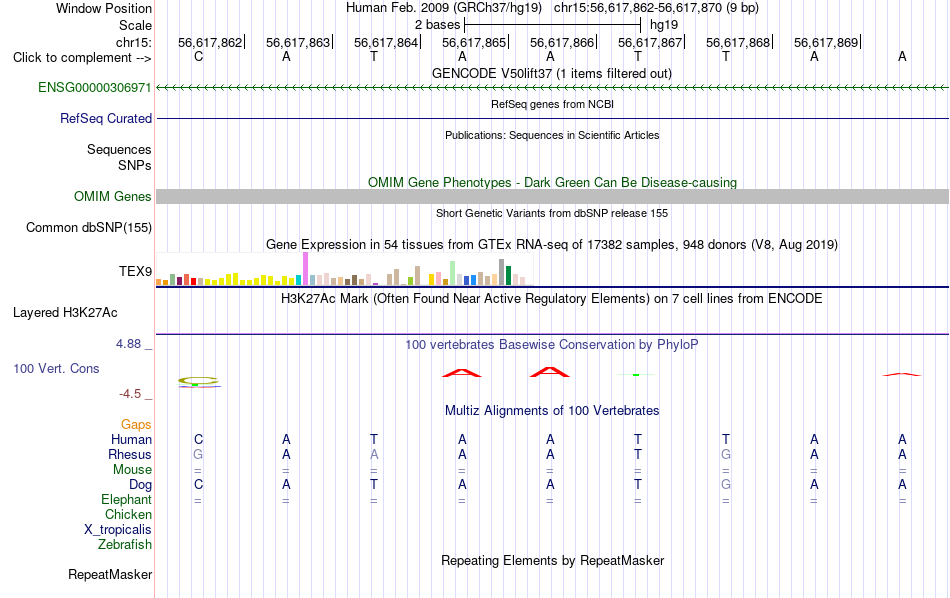Screen dimensions: 950x598
Task: Select the Dog species label
Action: [140, 484]
